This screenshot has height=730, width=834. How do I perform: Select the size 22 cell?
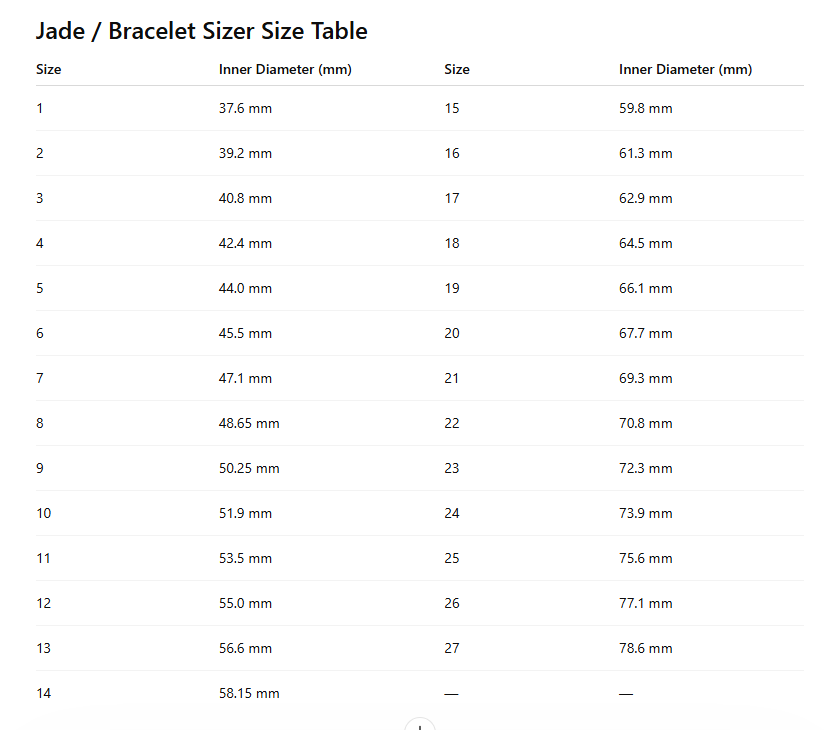(452, 423)
